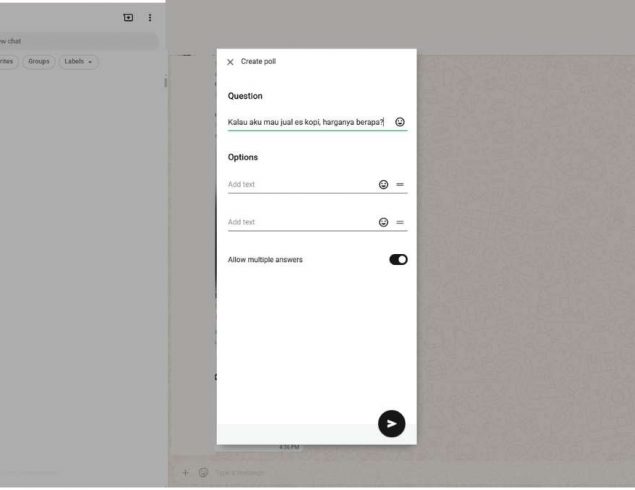
Task: Focus the poll question text field
Action: click(305, 122)
